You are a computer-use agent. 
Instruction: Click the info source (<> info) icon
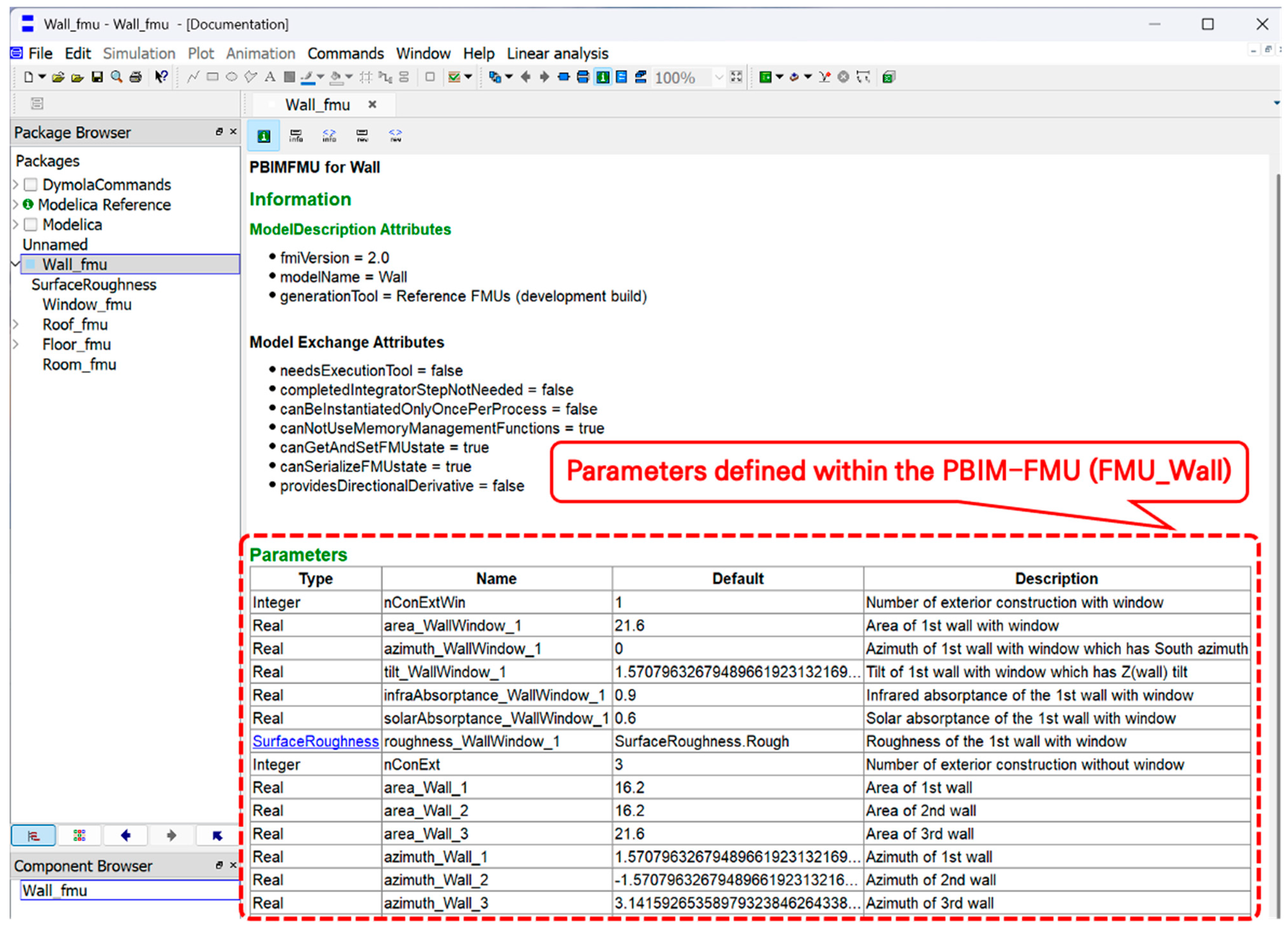[329, 136]
